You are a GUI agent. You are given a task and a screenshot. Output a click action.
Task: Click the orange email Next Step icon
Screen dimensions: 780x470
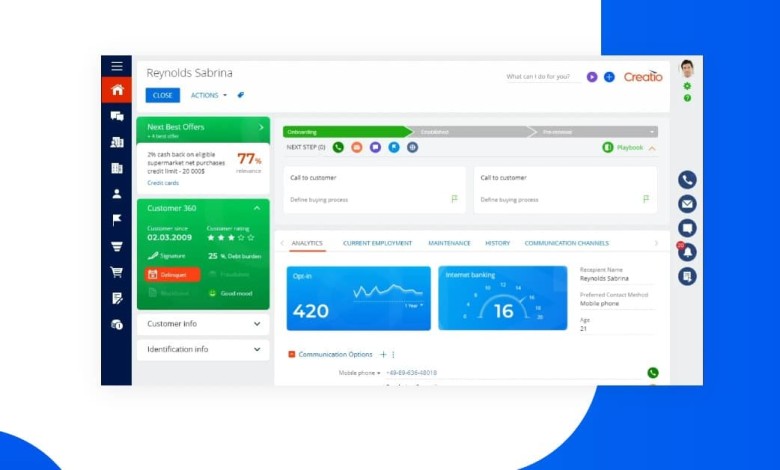(x=357, y=147)
